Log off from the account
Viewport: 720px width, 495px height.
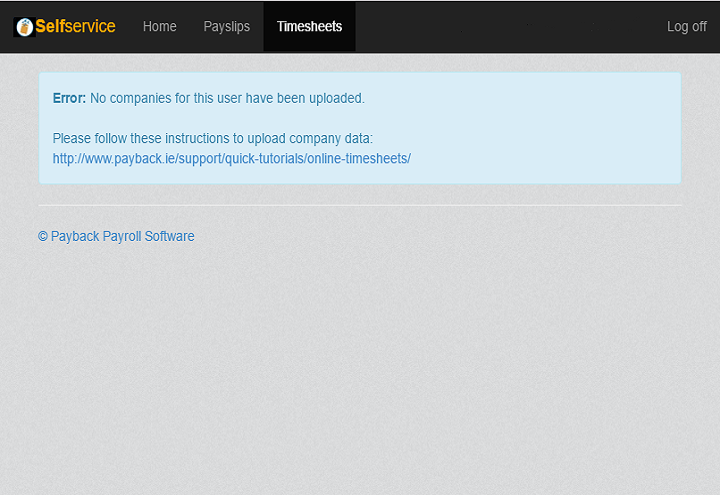[686, 27]
